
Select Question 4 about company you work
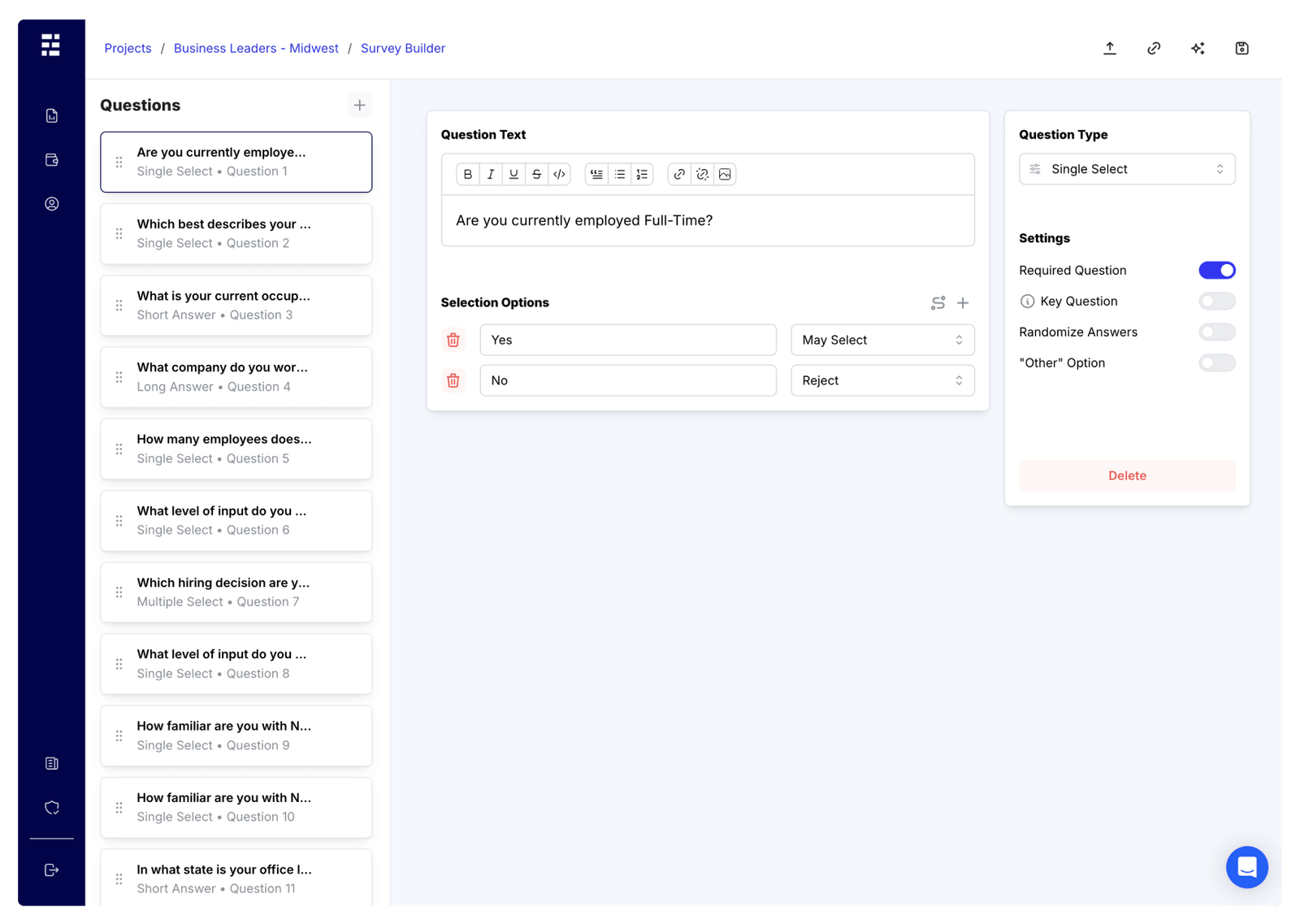[x=236, y=377]
